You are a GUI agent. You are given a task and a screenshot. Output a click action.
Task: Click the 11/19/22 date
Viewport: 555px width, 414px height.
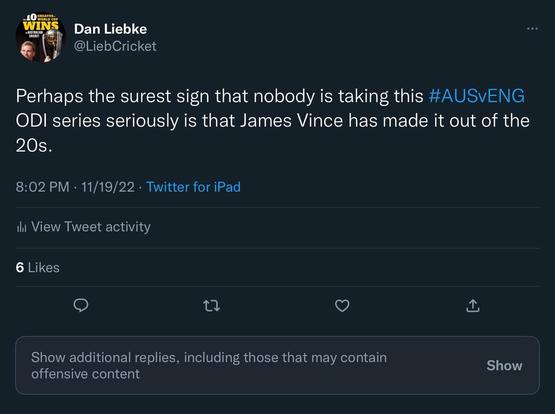(108, 187)
